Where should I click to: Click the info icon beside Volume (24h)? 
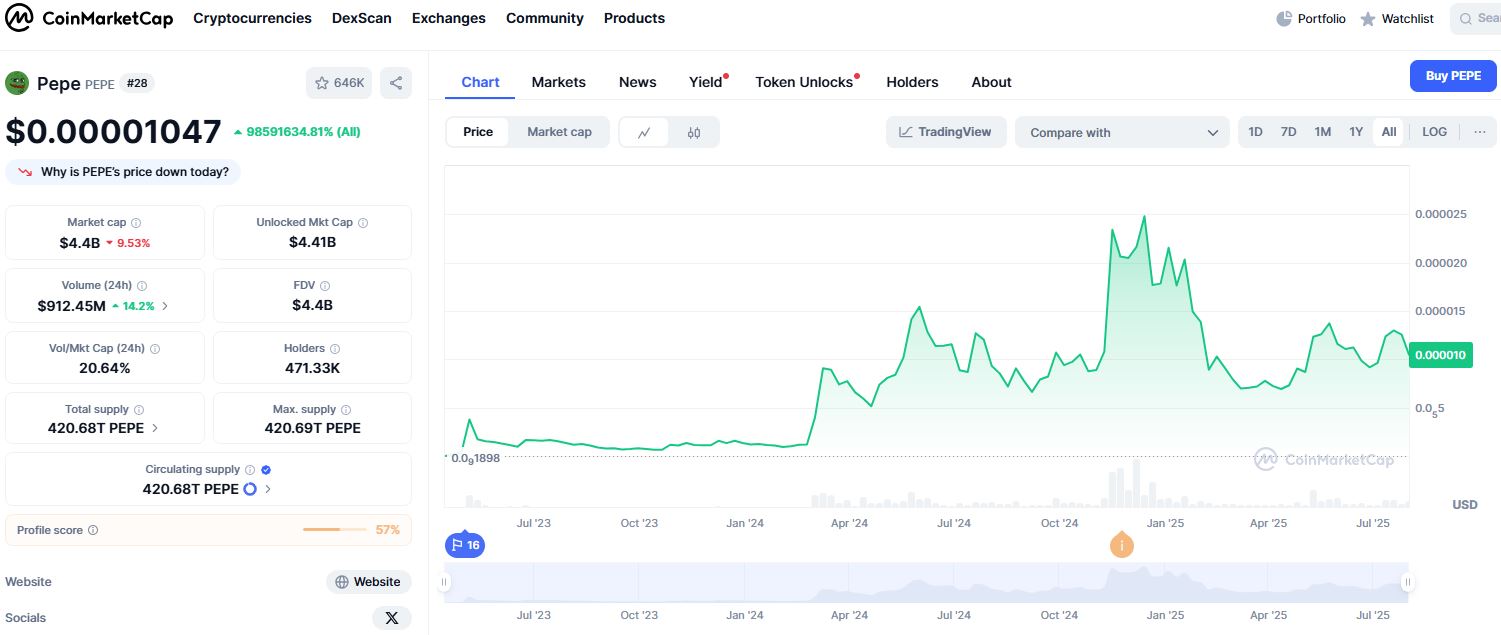(x=142, y=286)
